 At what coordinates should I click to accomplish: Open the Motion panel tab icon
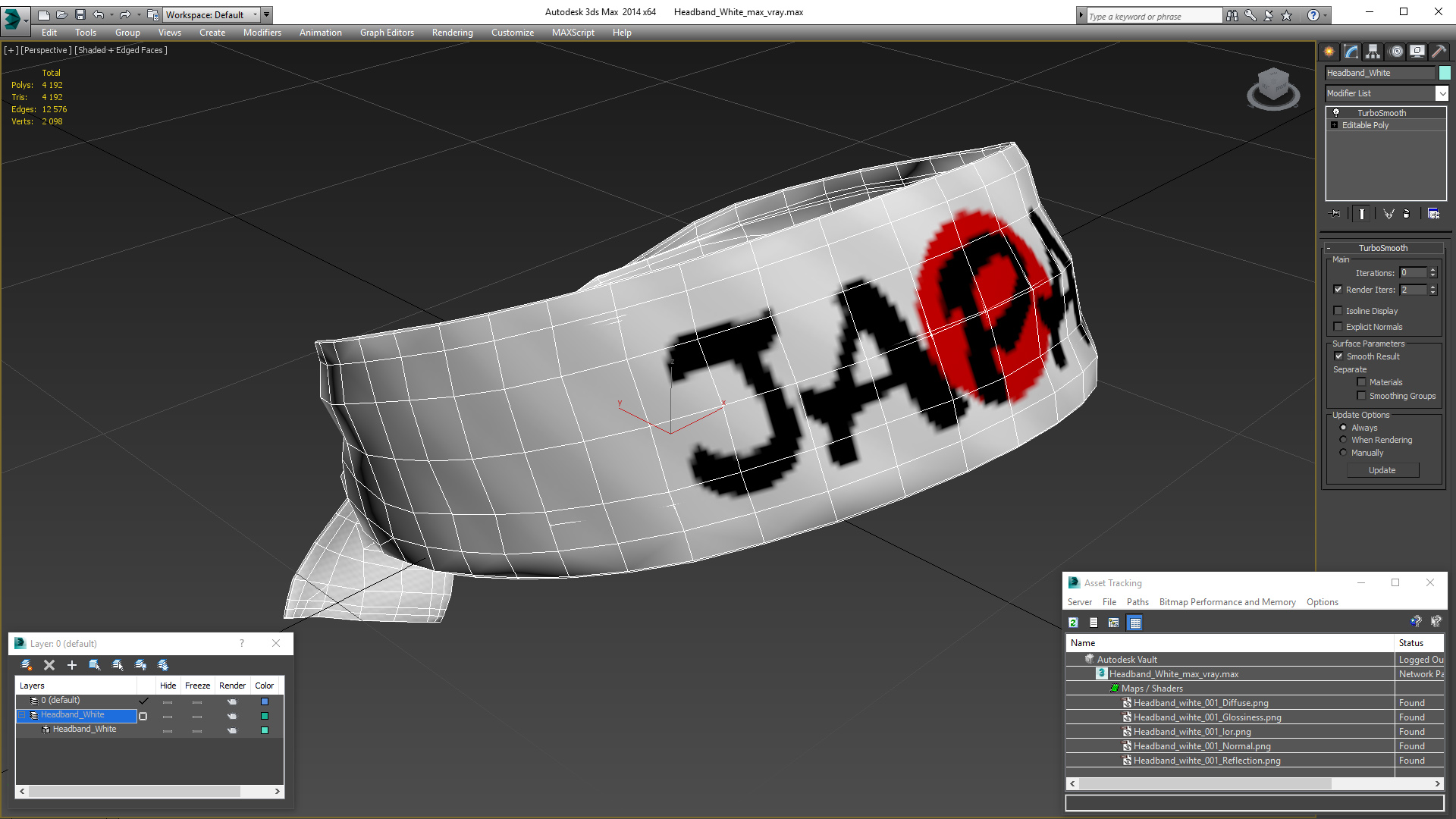tap(1396, 52)
